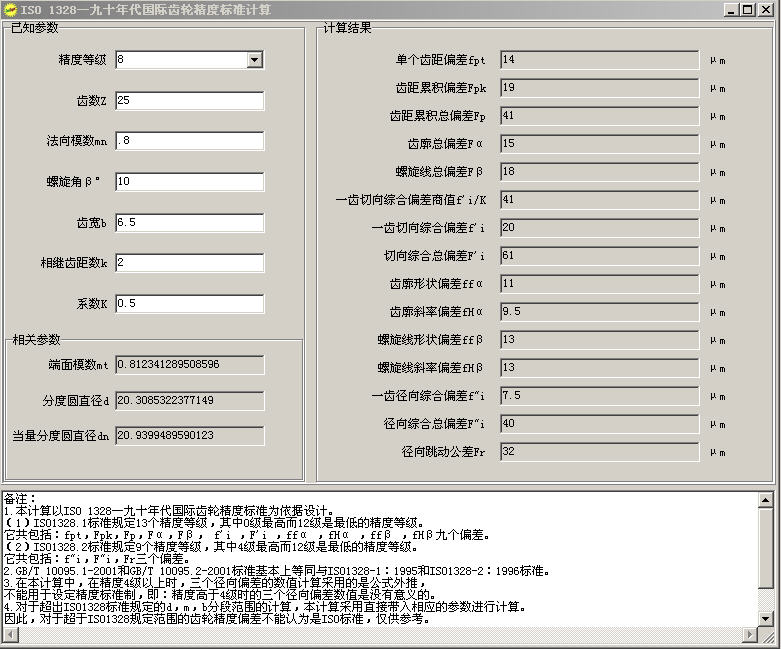Screen dimensions: 781x649
Task: Click the 一齿切向综合偏差商值f'i/K result field
Action: pyautogui.click(x=600, y=200)
